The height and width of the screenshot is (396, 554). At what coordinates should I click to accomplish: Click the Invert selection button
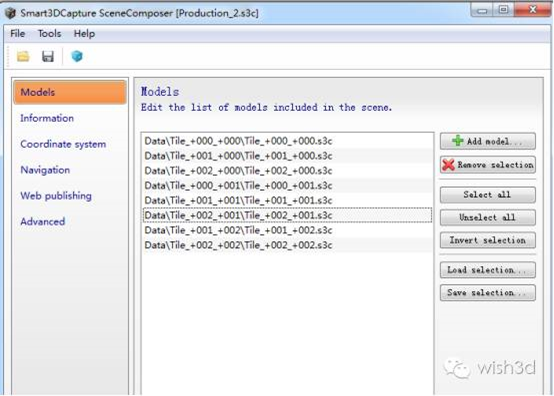point(488,240)
